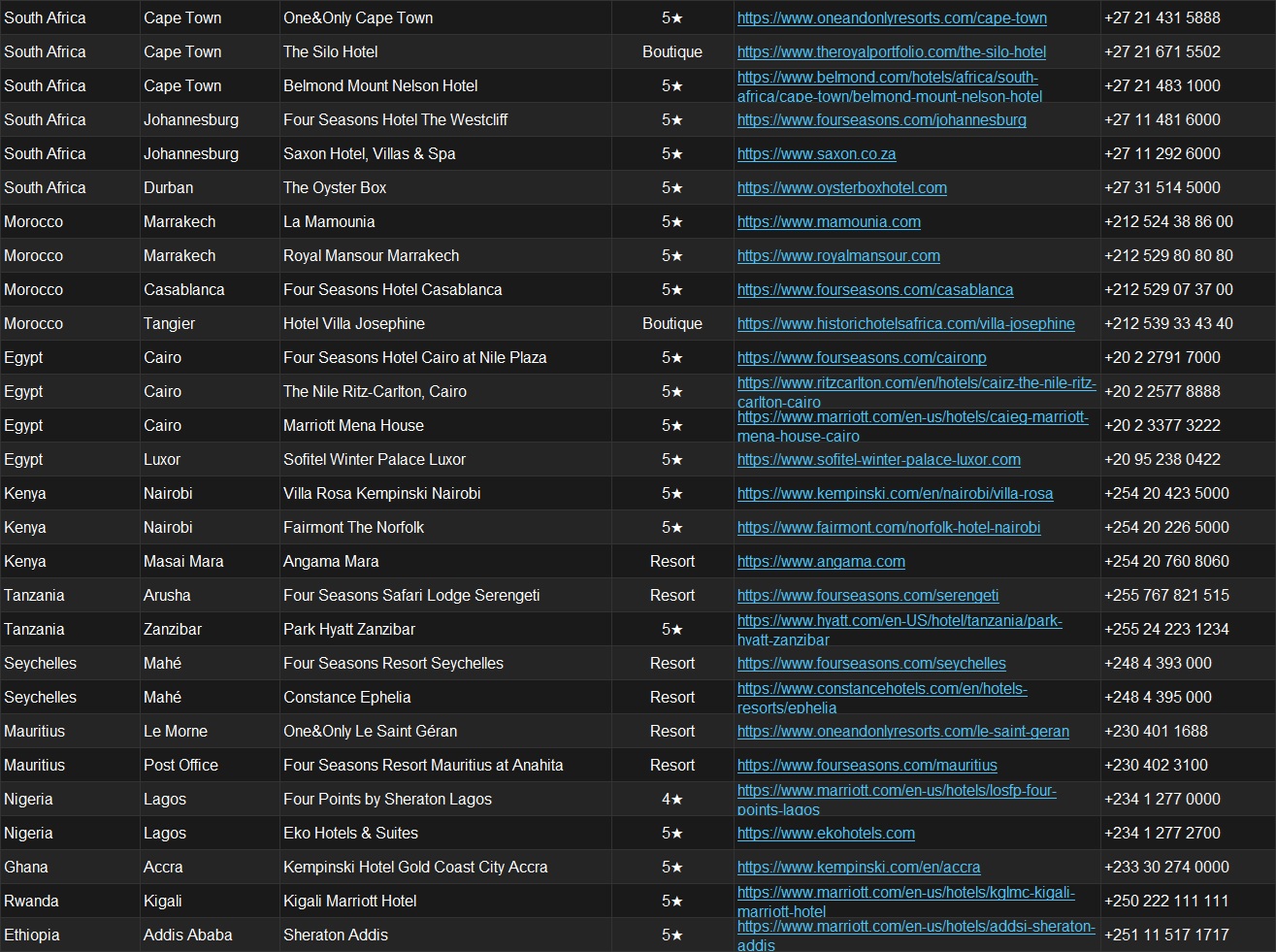
Task: Select phone number '+251 11 517 1717'
Action: pyautogui.click(x=1166, y=935)
